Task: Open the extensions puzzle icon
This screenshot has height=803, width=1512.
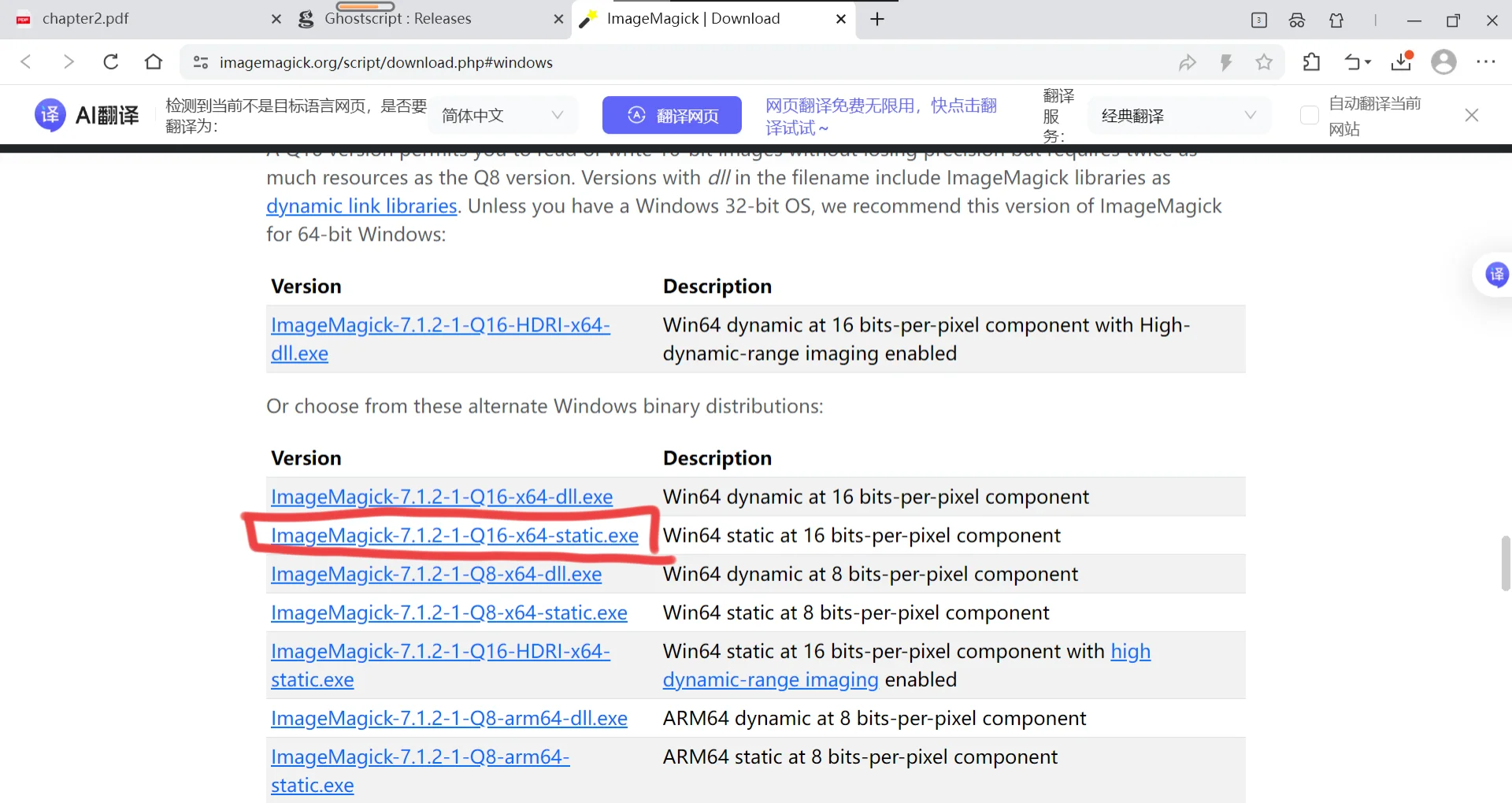Action: click(x=1311, y=62)
